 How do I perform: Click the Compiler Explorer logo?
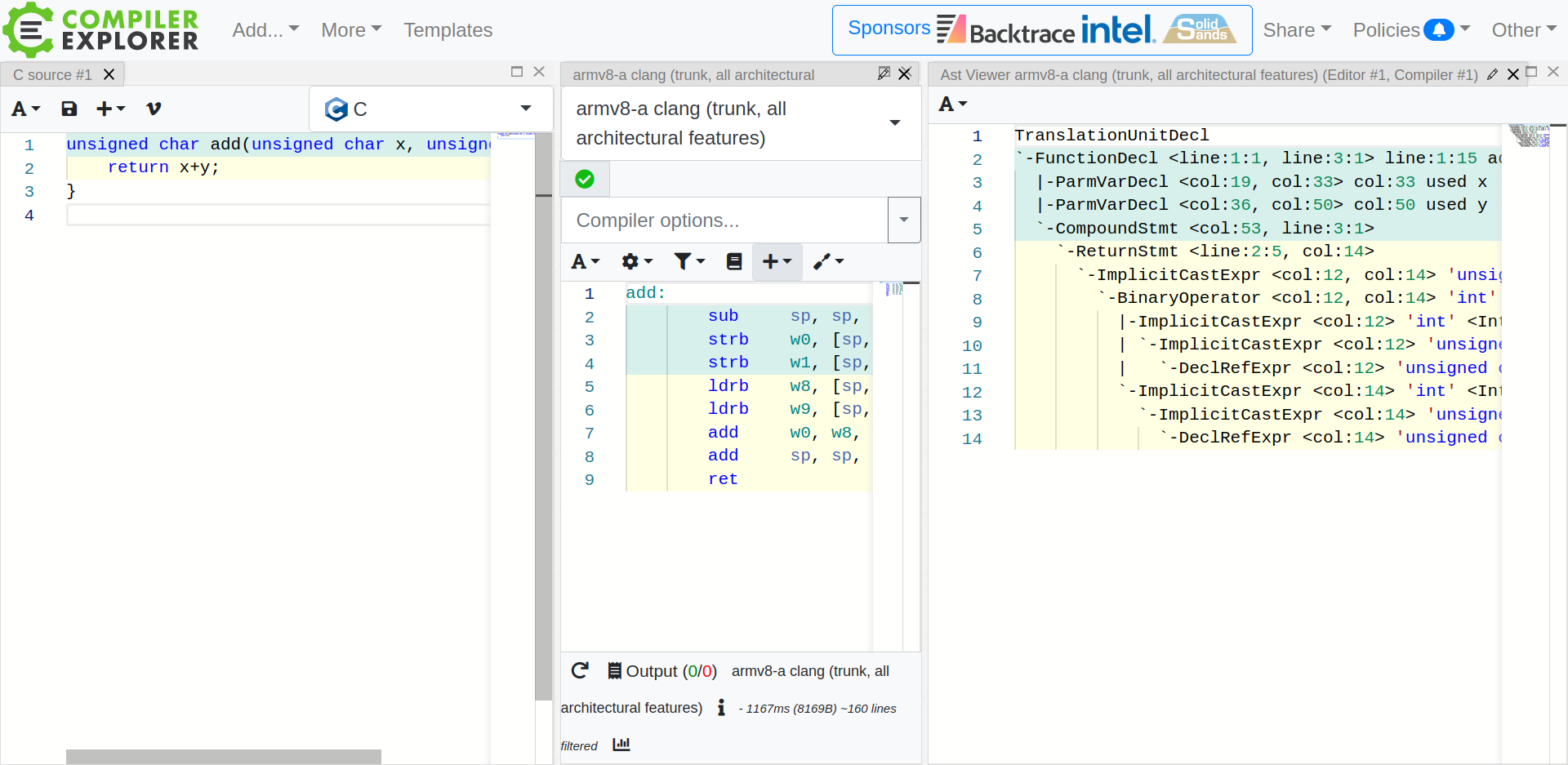[101, 29]
